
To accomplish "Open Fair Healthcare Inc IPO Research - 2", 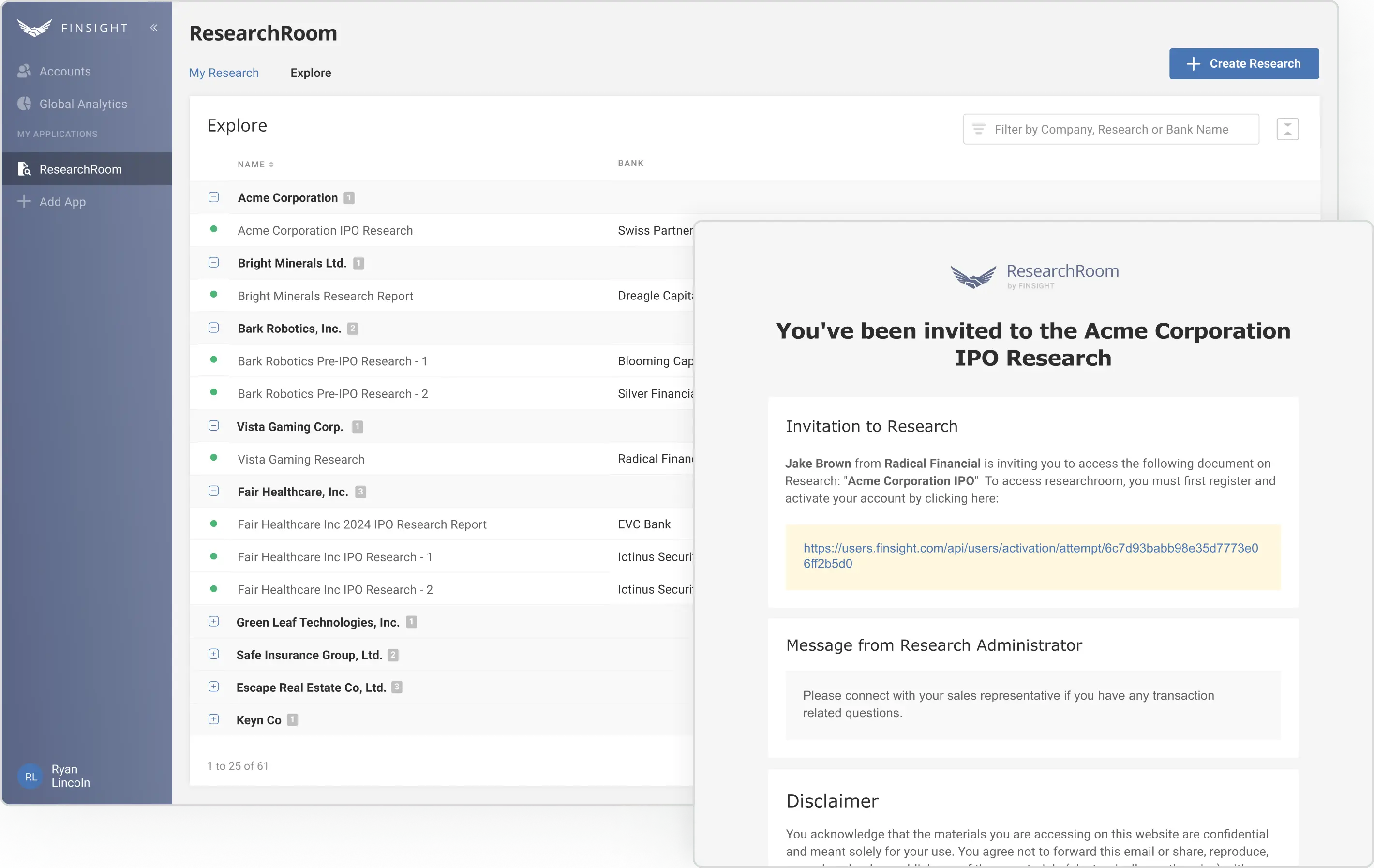I will (x=335, y=589).
